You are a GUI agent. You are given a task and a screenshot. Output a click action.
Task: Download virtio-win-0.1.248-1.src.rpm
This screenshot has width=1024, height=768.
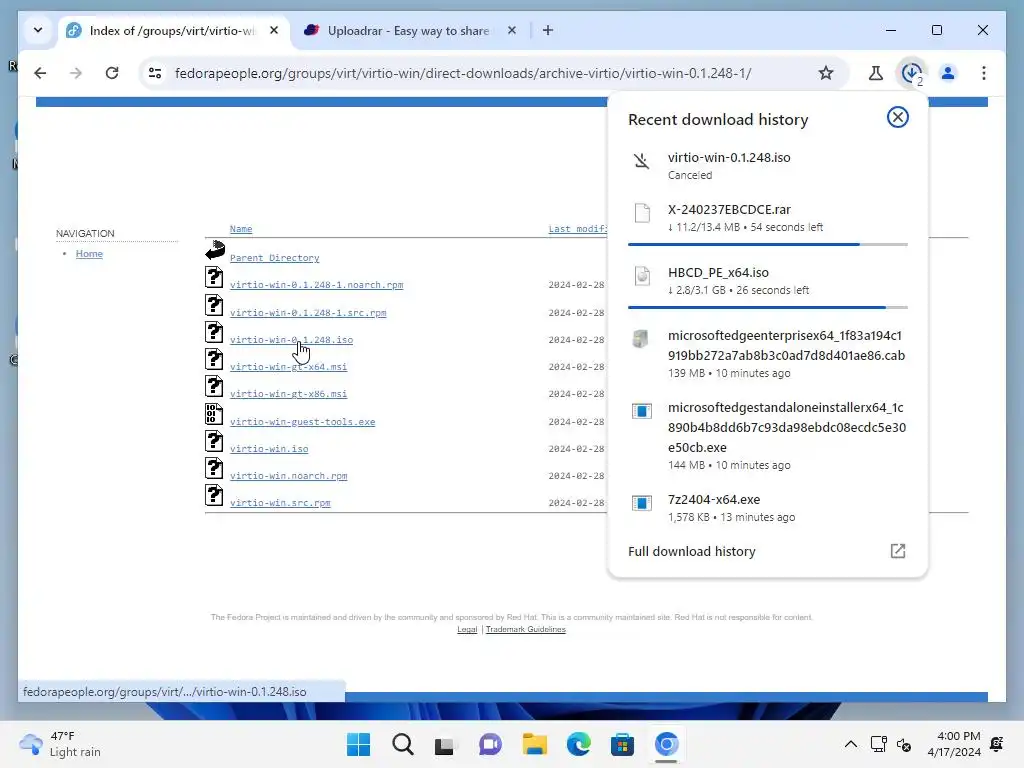pyautogui.click(x=308, y=313)
